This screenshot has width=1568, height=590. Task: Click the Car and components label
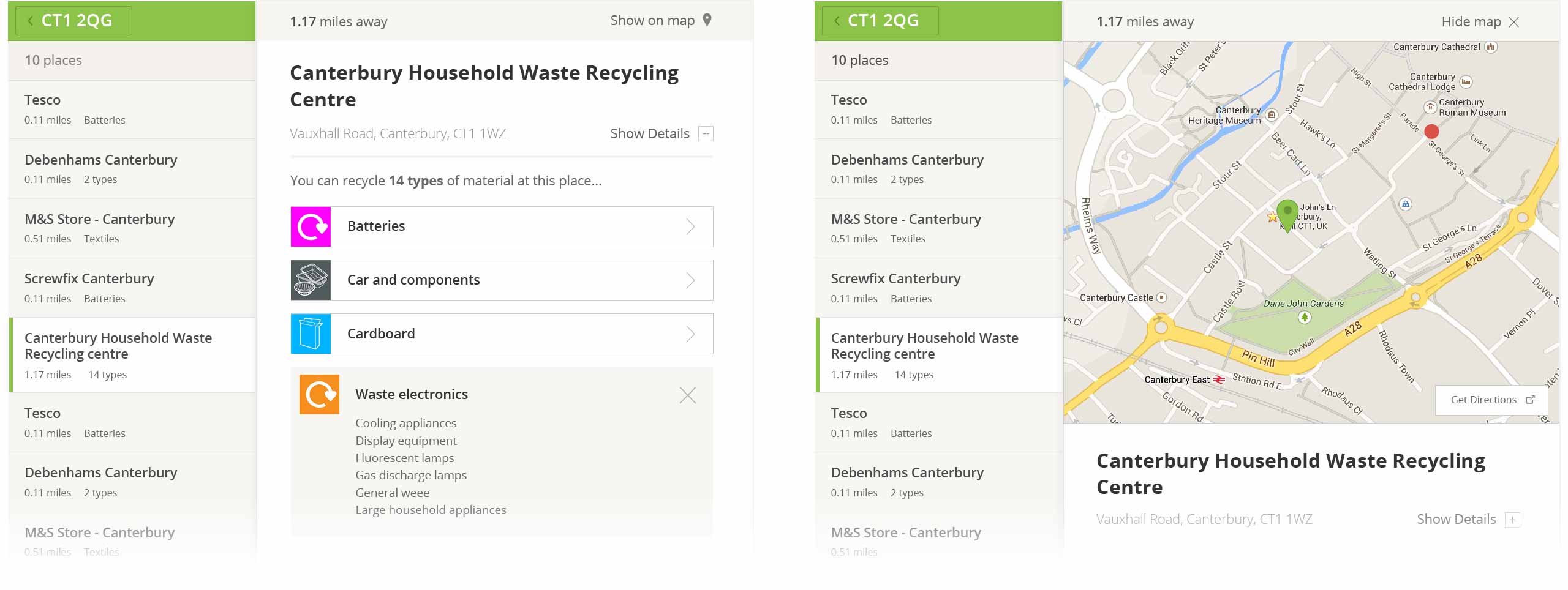[x=413, y=280]
